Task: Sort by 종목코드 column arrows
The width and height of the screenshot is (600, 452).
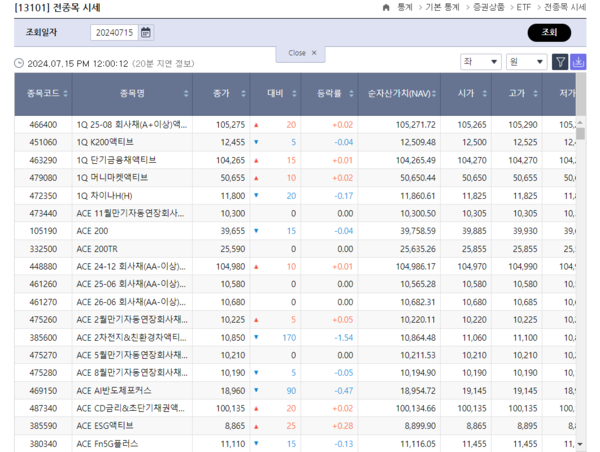Action: pos(66,93)
